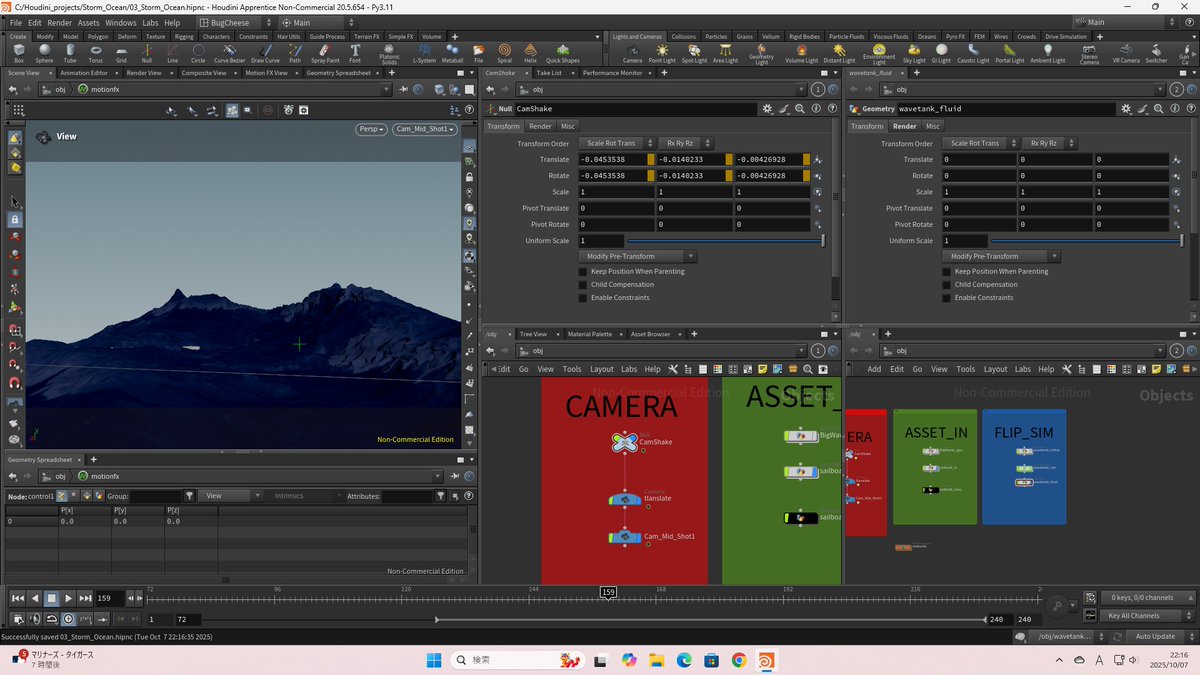Adjust the CamShake Uniform Scale slider
Screen dimensions: 1200x675
[x=726, y=241]
